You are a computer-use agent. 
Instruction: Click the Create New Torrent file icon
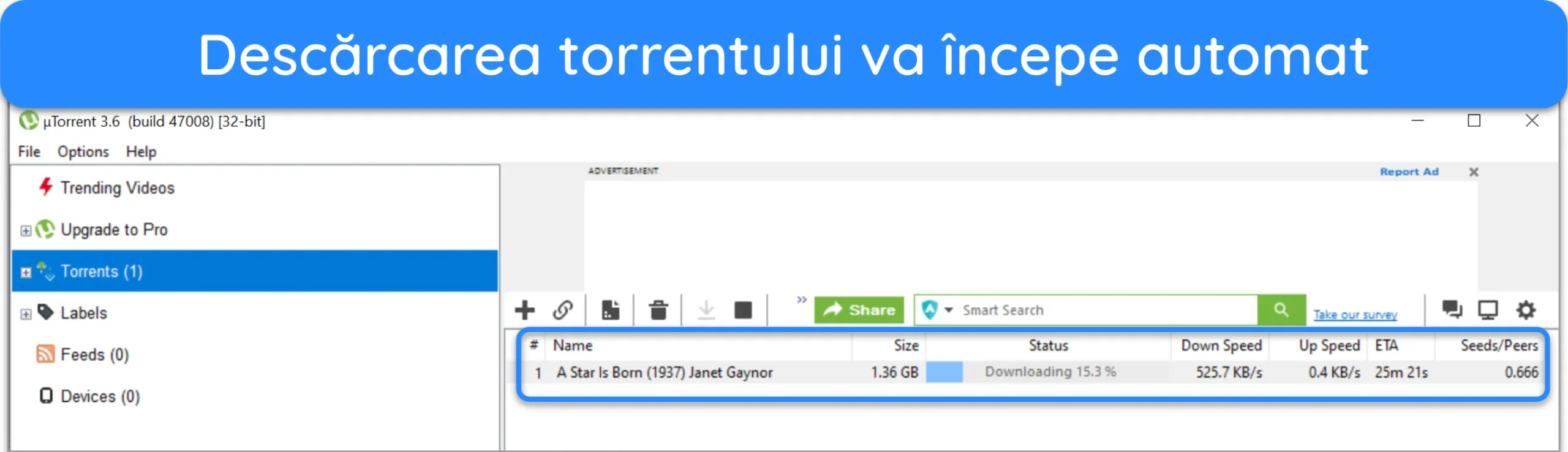pos(610,310)
